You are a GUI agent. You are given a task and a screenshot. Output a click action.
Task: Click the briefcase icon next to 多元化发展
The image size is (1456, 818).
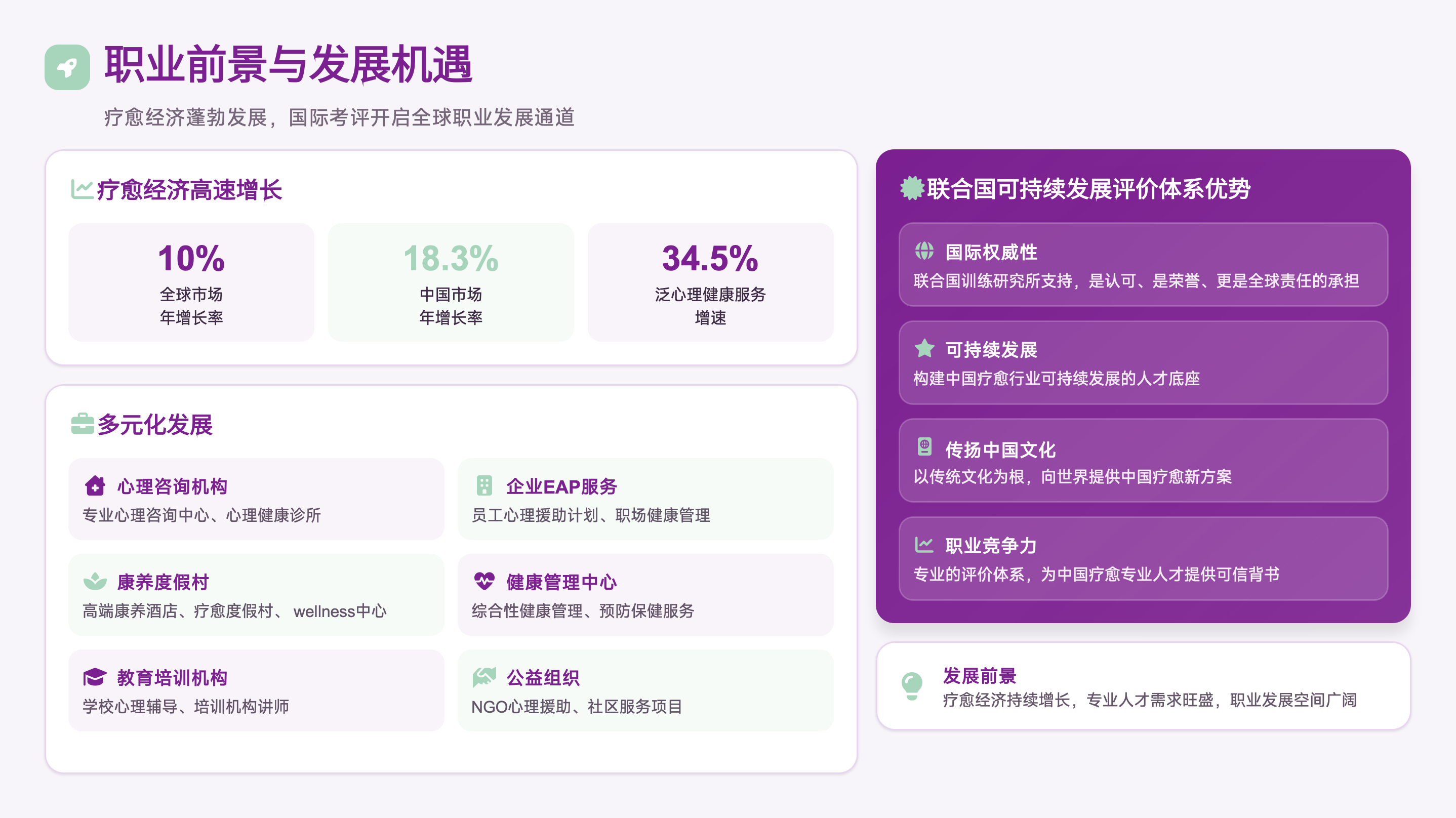83,423
